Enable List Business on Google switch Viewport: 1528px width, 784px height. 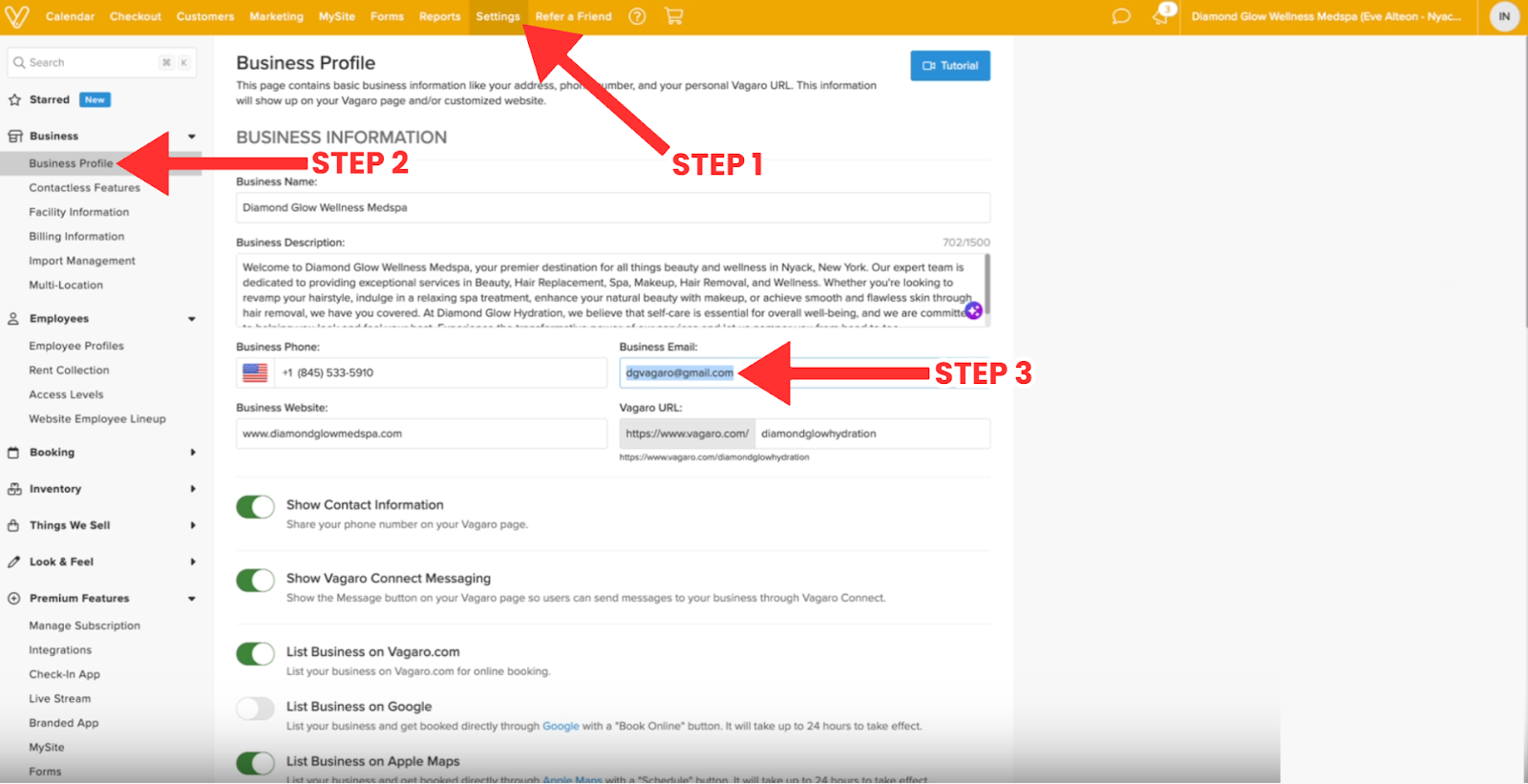click(255, 708)
